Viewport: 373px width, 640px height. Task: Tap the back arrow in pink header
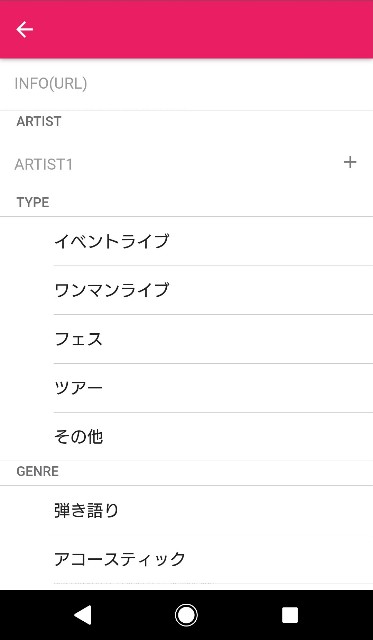(x=24, y=29)
